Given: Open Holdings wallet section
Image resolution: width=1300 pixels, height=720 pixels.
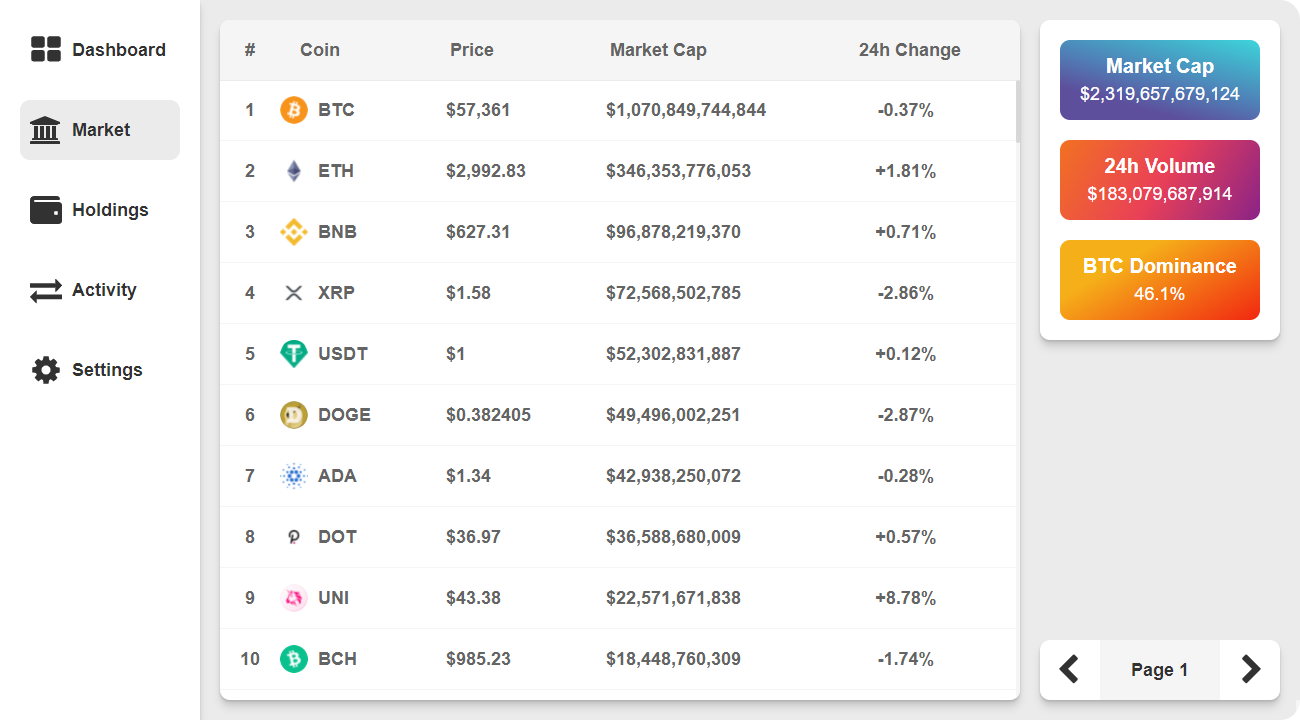Looking at the screenshot, I should (100, 210).
